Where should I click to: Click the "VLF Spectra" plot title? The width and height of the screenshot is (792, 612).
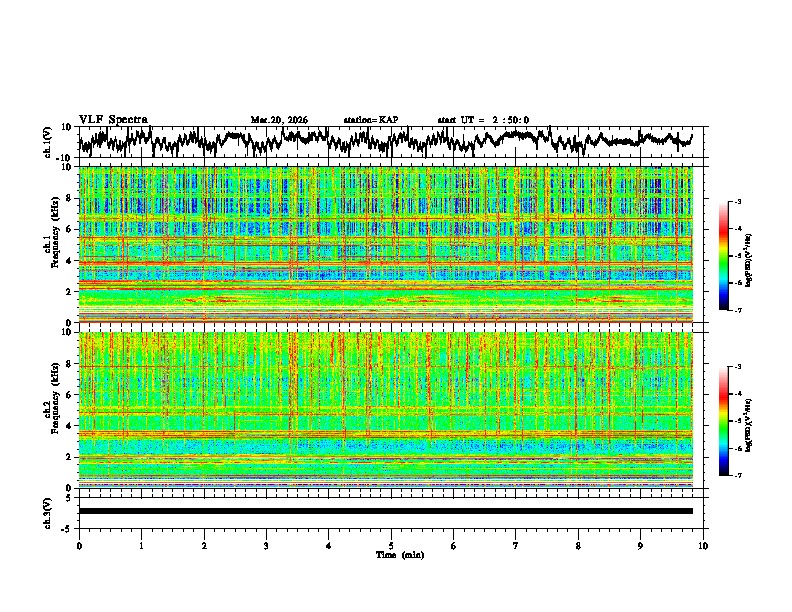pyautogui.click(x=113, y=120)
